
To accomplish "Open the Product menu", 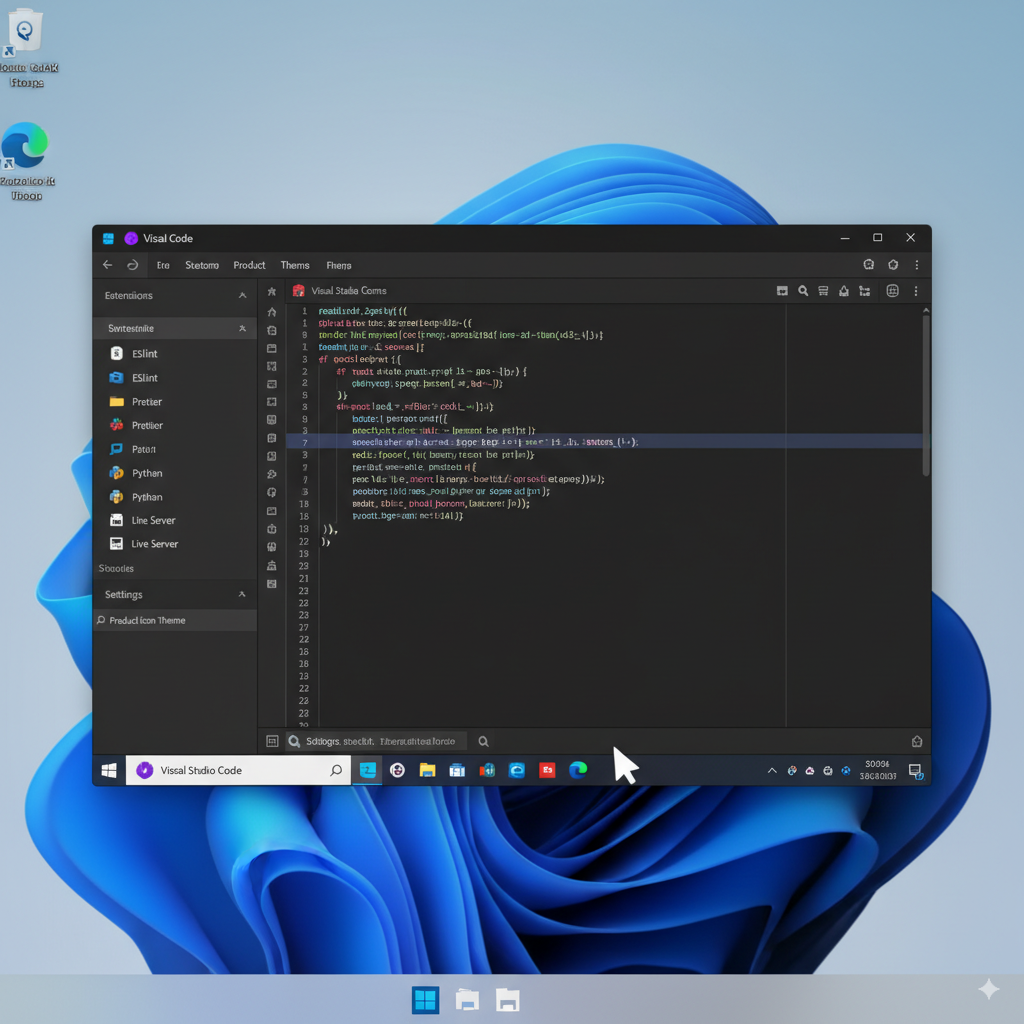I will (x=249, y=265).
